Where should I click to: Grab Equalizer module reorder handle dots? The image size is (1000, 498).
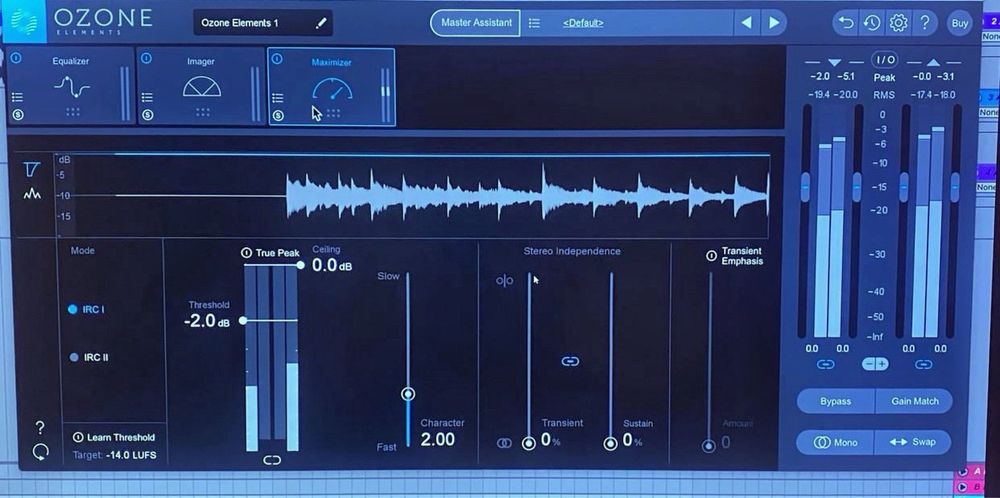[x=73, y=112]
